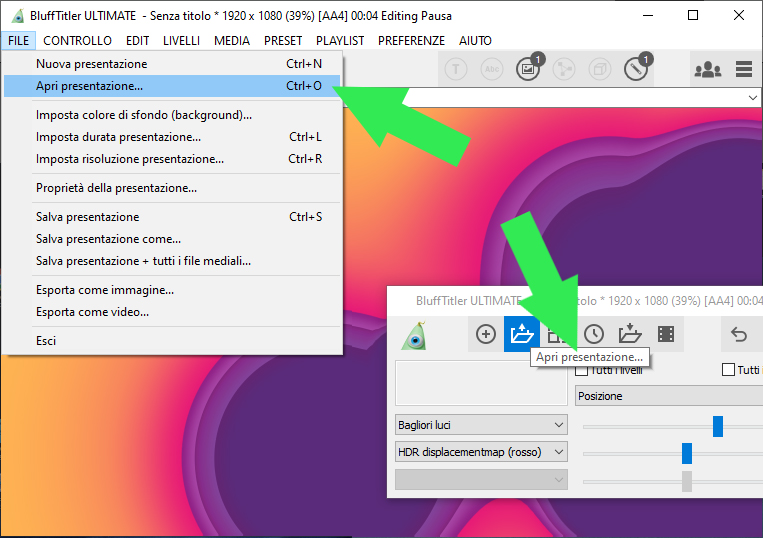Choose 'Nuova presentazione' from File menu
The image size is (763, 538).
click(x=172, y=64)
